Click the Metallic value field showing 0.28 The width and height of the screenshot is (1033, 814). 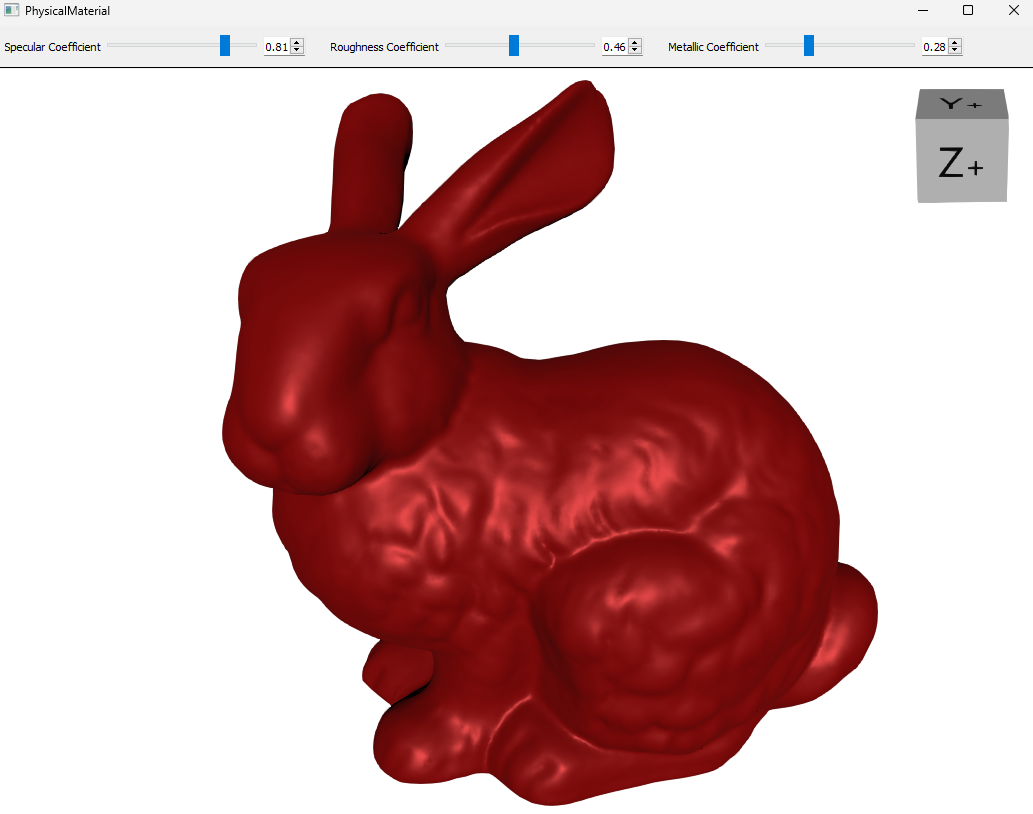[934, 47]
